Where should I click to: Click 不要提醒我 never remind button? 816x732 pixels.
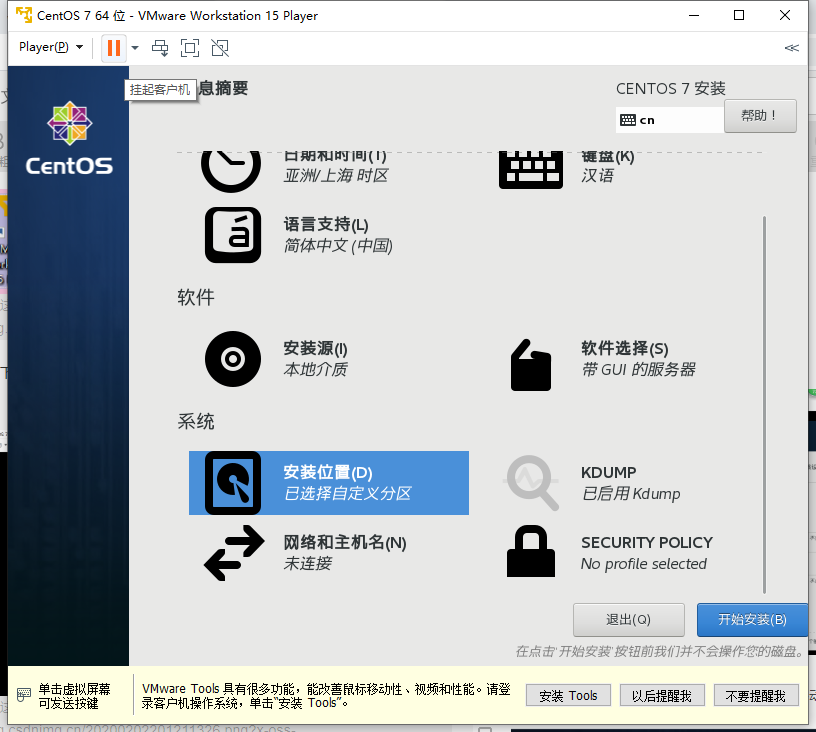756,696
